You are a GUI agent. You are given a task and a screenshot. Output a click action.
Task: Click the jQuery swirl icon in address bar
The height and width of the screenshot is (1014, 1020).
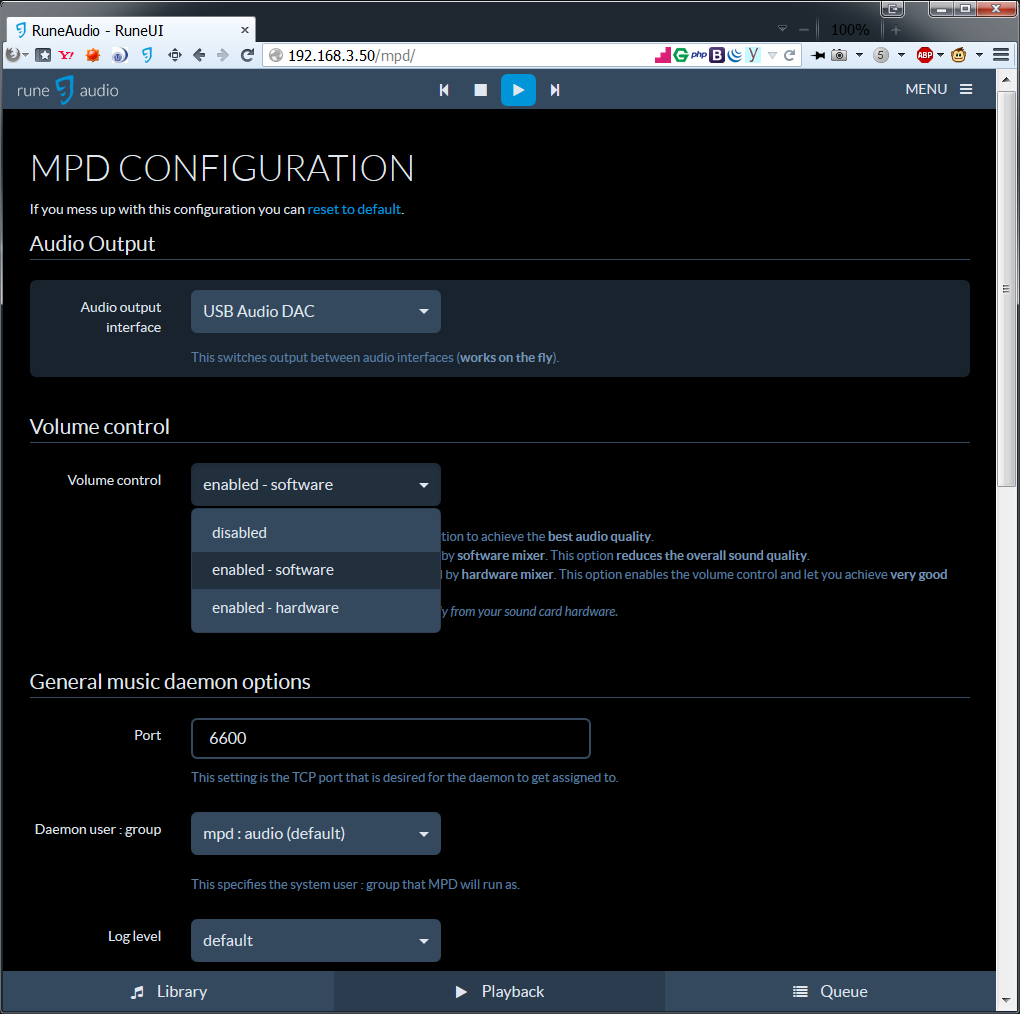(x=735, y=55)
